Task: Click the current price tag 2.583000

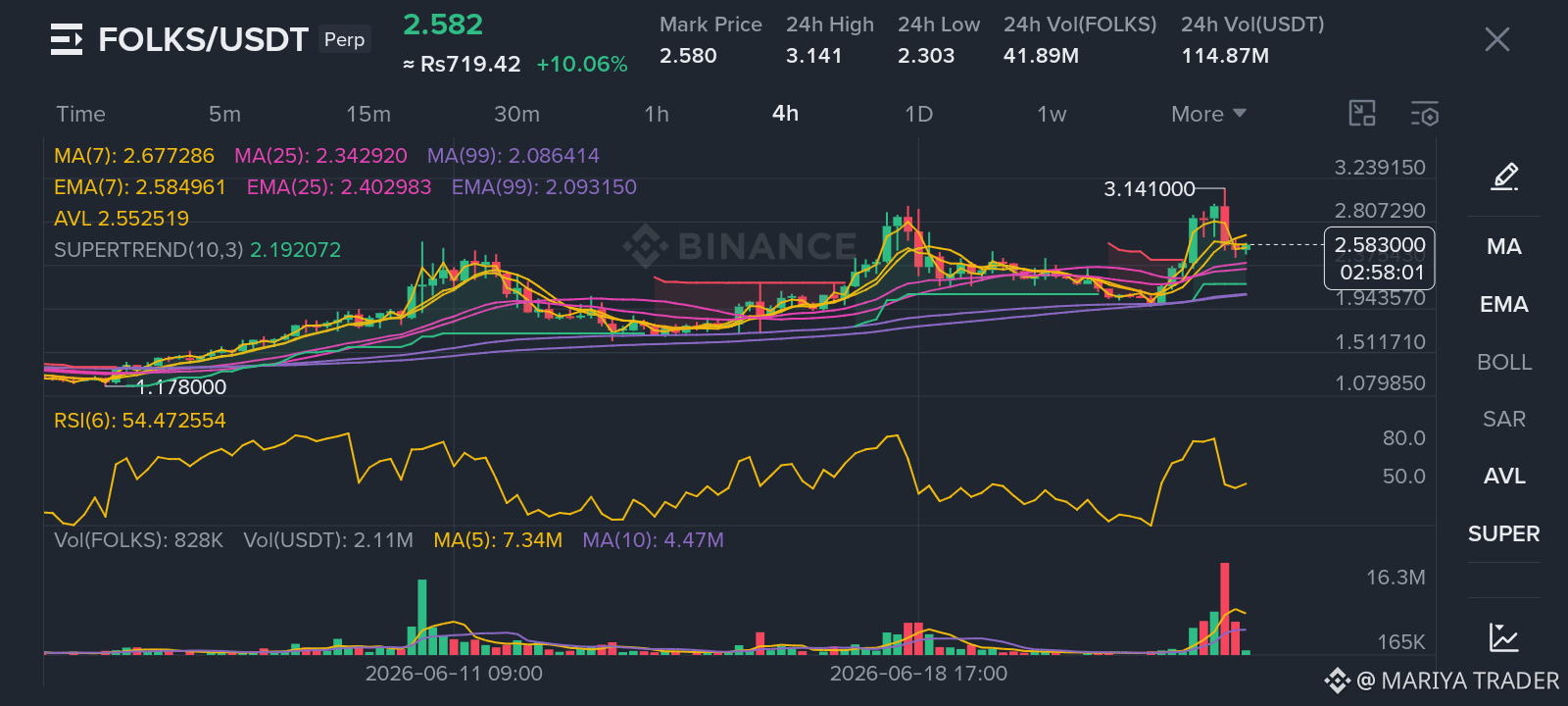Action: (1380, 245)
